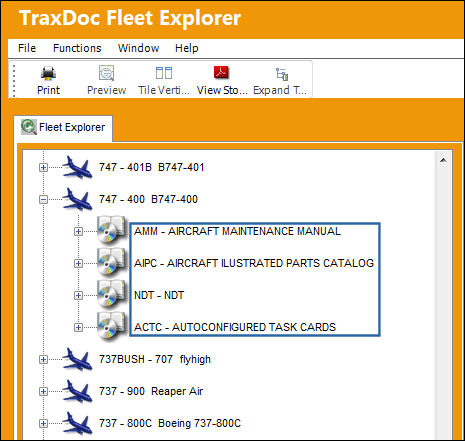
Task: Expand the 747 - 401B node
Action: tap(43, 167)
